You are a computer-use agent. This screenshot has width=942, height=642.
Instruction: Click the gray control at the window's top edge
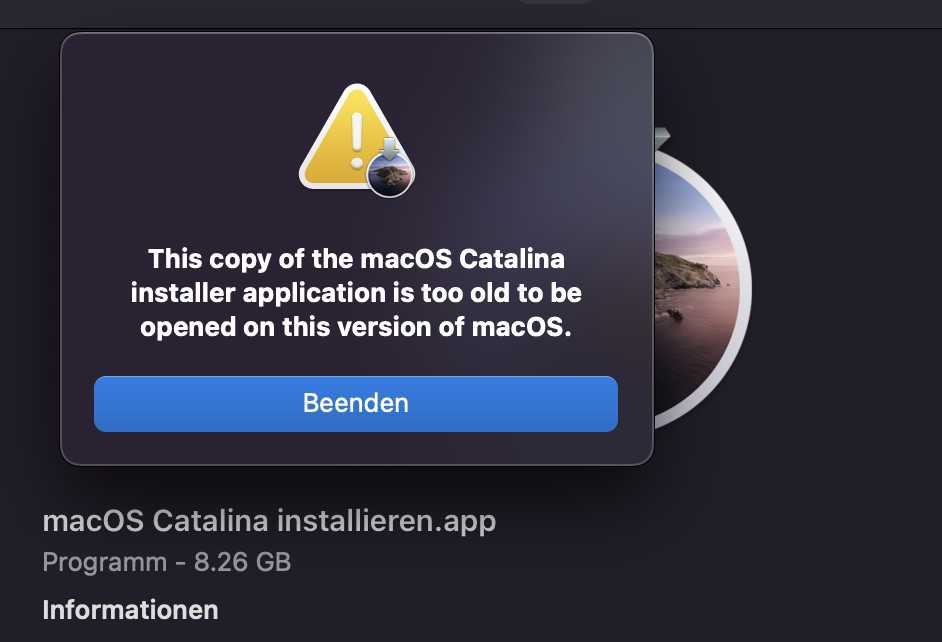[x=554, y=2]
